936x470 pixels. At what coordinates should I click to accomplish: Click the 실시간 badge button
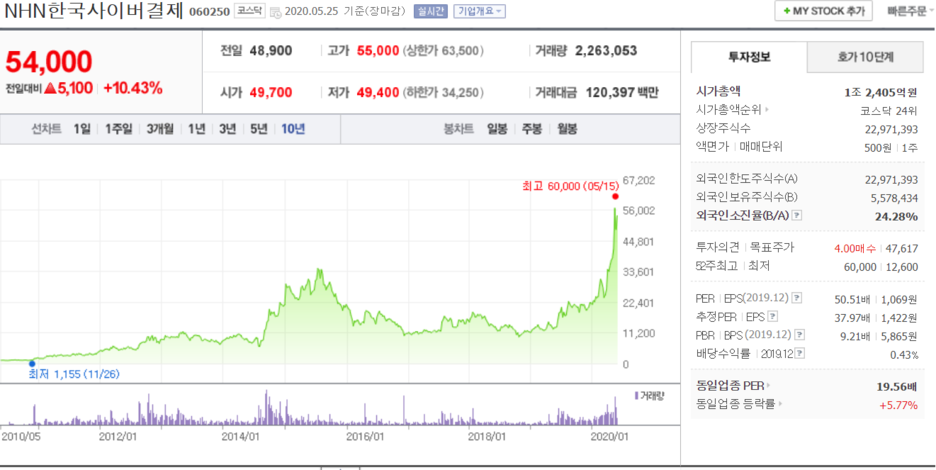(x=430, y=11)
